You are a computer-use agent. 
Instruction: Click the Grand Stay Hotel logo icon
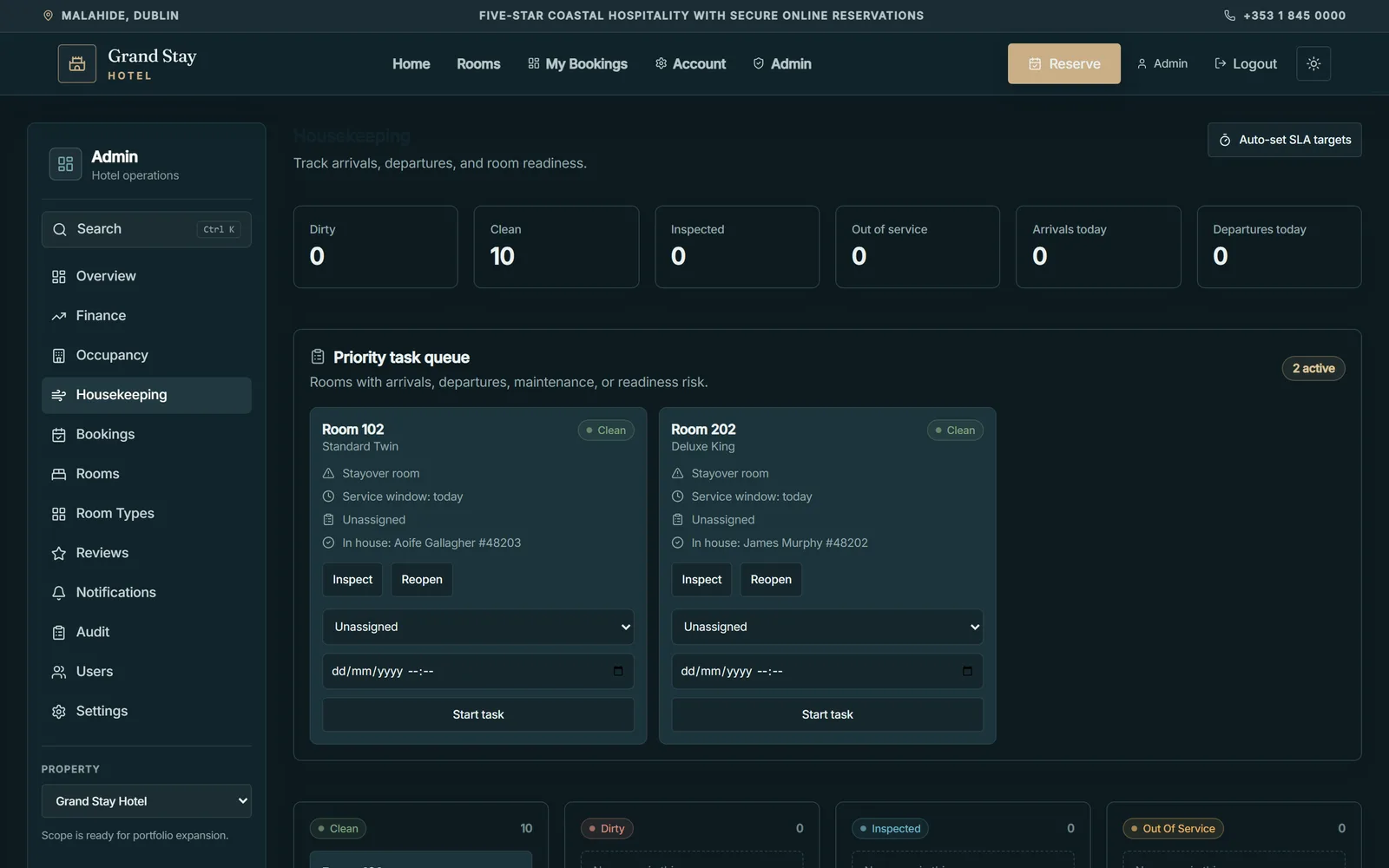coord(77,63)
